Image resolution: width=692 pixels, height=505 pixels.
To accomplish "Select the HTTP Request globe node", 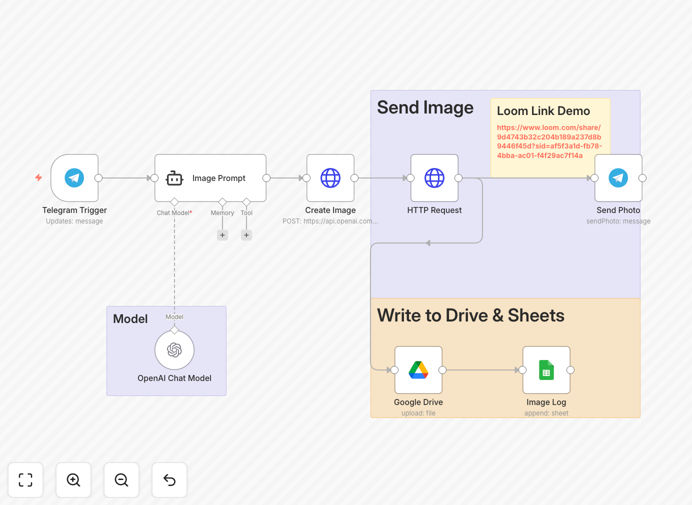I will coord(434,178).
